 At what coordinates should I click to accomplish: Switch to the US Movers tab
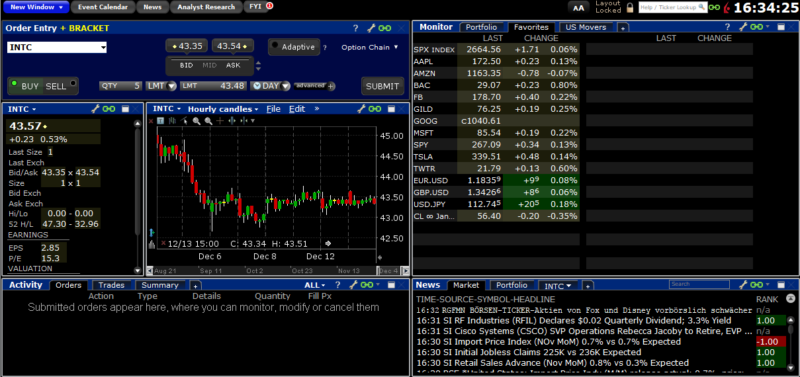pyautogui.click(x=587, y=27)
